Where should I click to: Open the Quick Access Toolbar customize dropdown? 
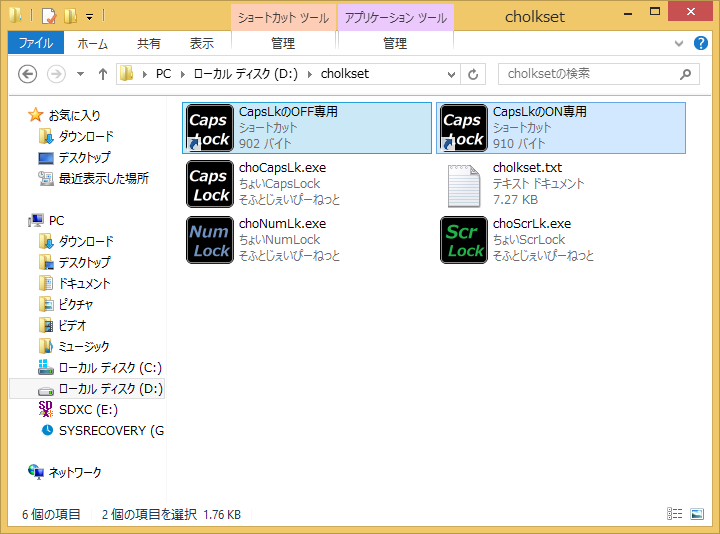(x=90, y=16)
